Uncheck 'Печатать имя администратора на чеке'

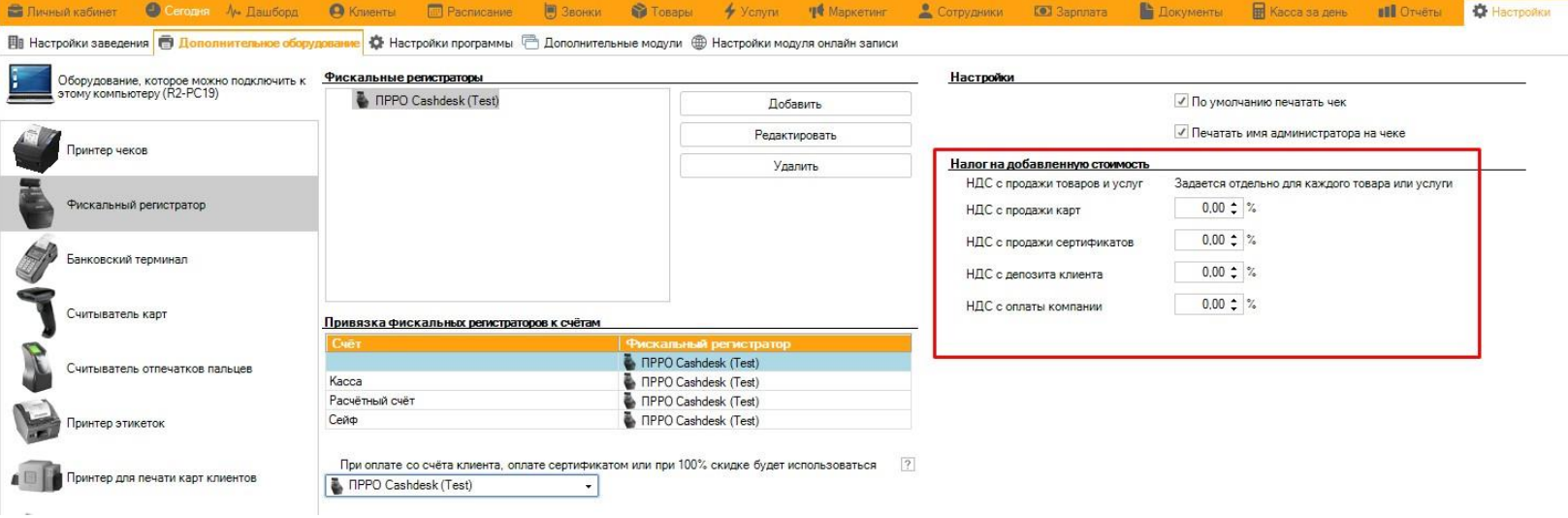1181,132
